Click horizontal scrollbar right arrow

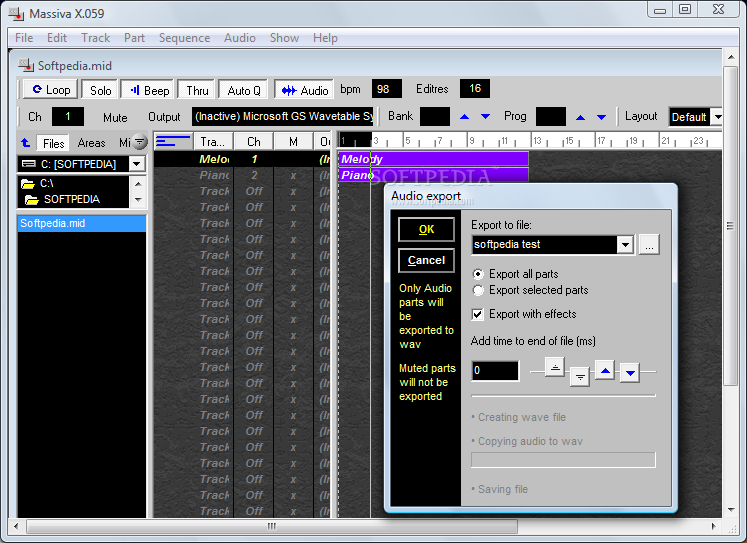tap(713, 526)
